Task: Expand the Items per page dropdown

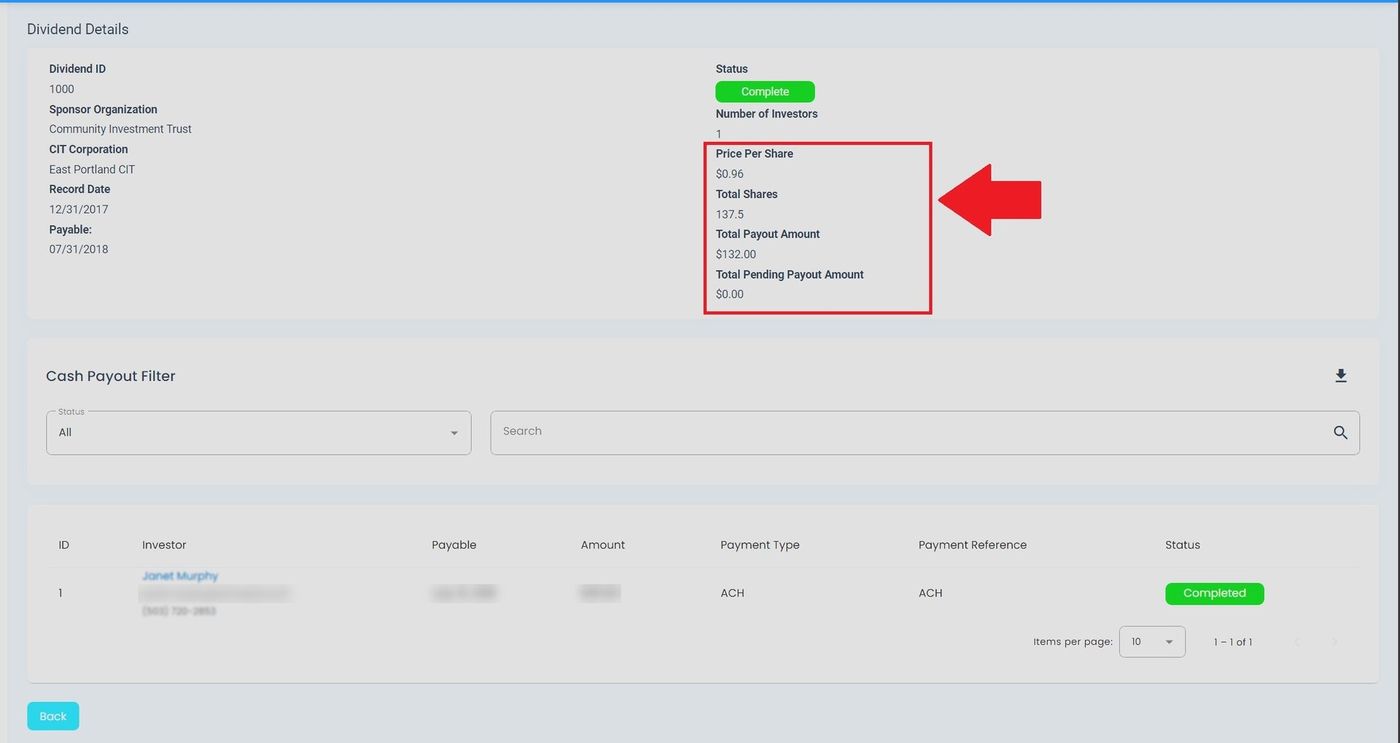Action: (1152, 642)
